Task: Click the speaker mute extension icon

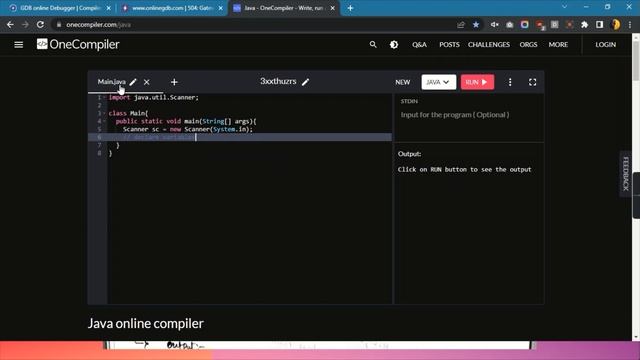Action: 494,24
